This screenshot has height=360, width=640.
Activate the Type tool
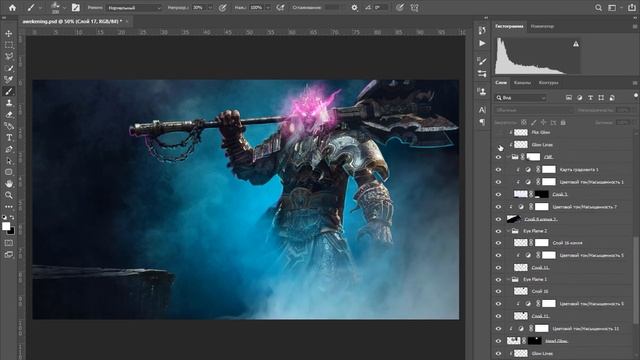point(9,138)
